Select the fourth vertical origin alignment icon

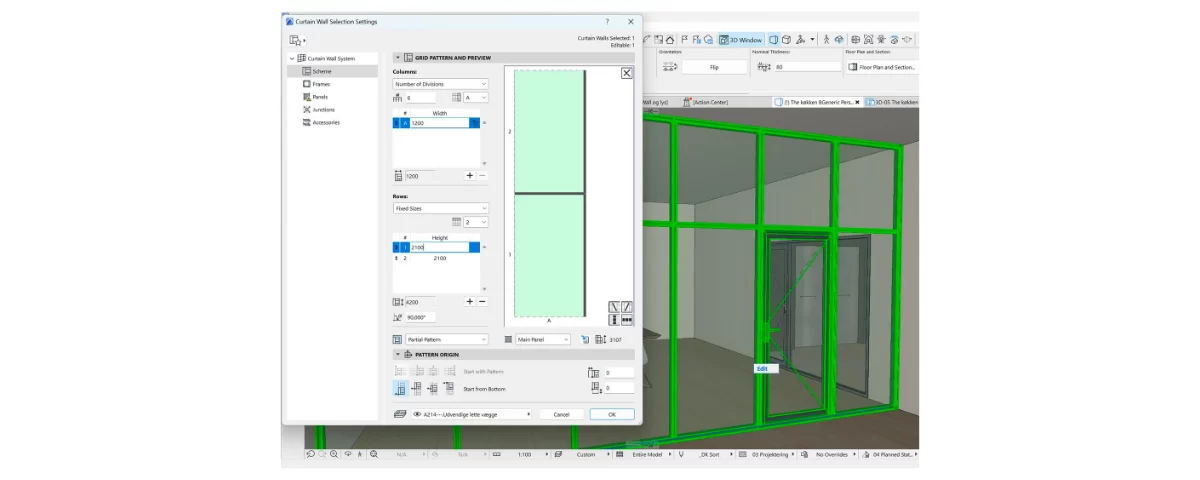point(448,388)
